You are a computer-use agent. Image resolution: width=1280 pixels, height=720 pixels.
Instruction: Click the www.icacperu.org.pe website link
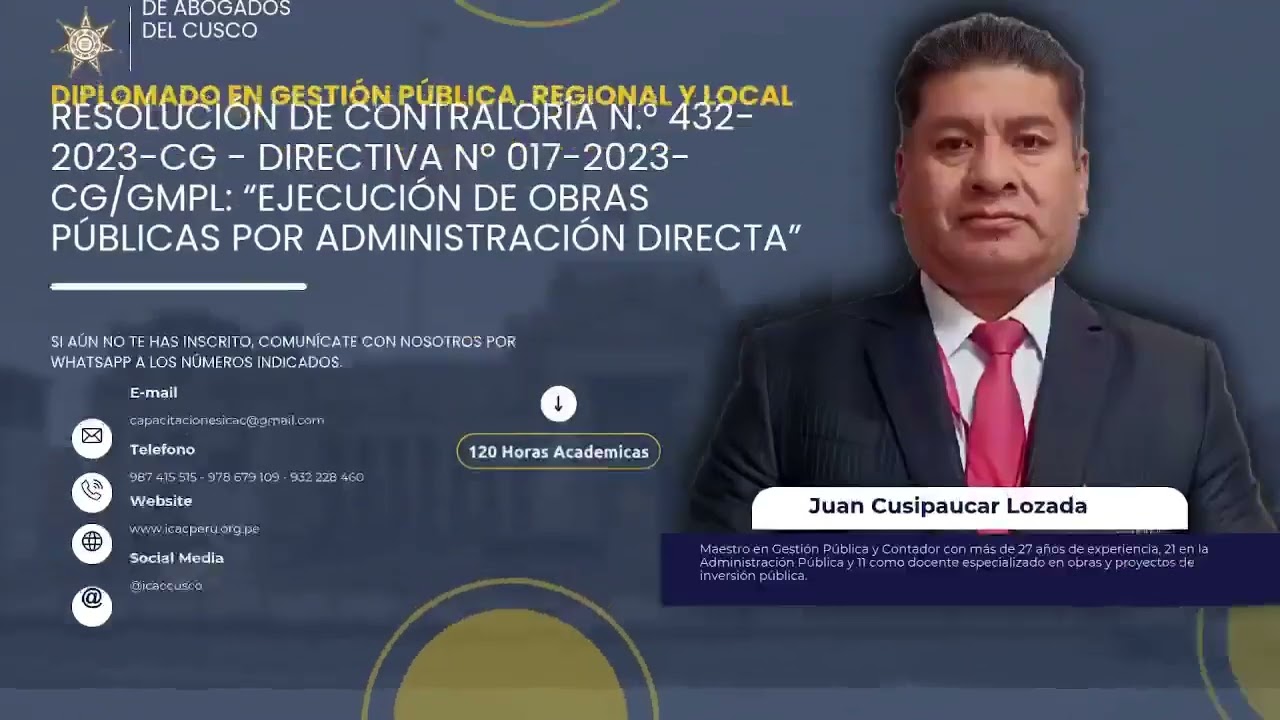click(x=194, y=529)
